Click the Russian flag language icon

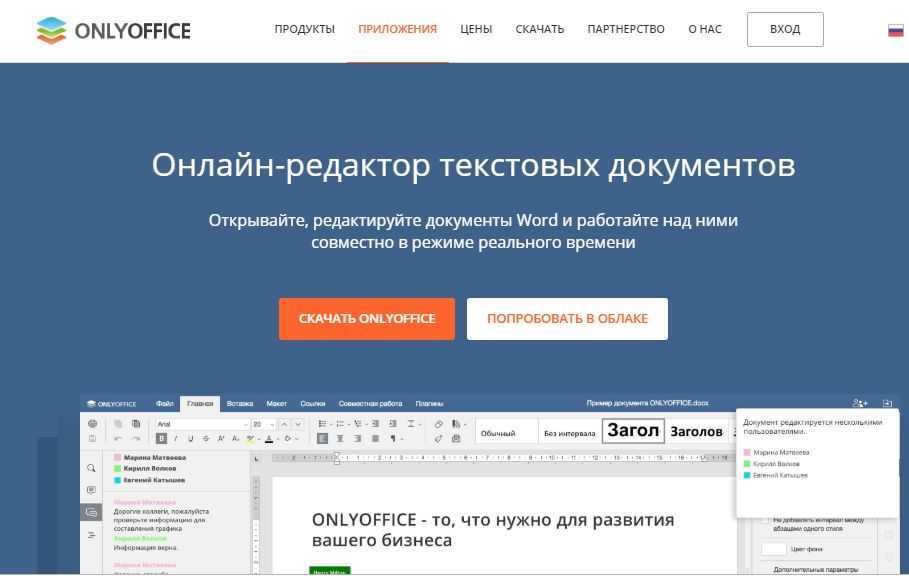[895, 30]
